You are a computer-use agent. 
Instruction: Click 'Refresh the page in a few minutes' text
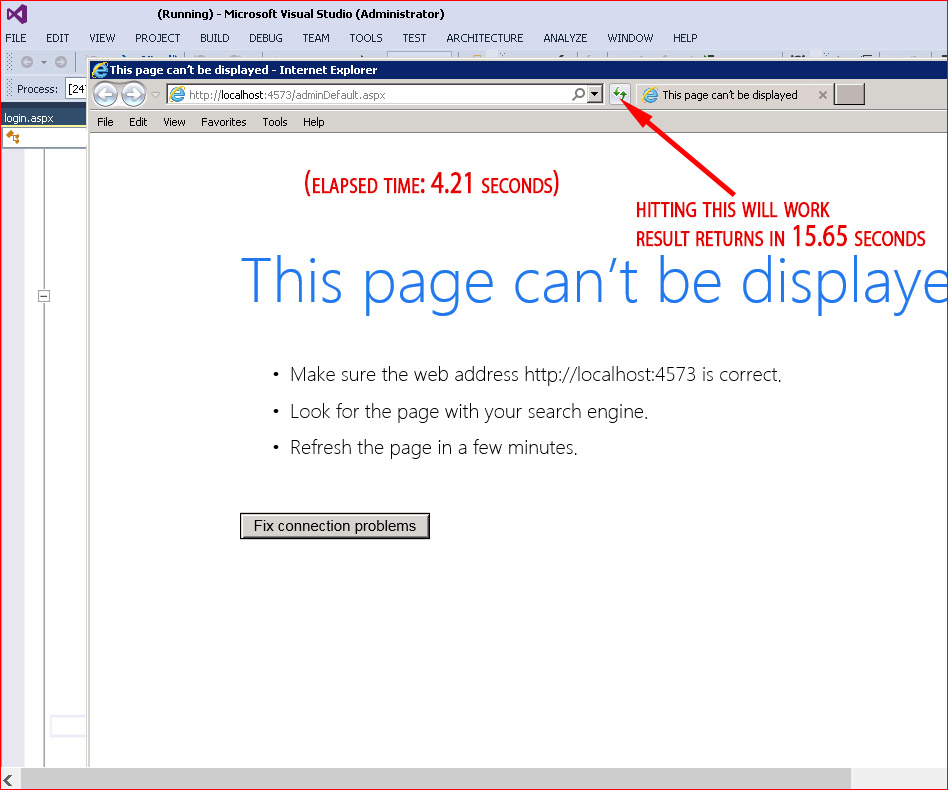tap(433, 448)
